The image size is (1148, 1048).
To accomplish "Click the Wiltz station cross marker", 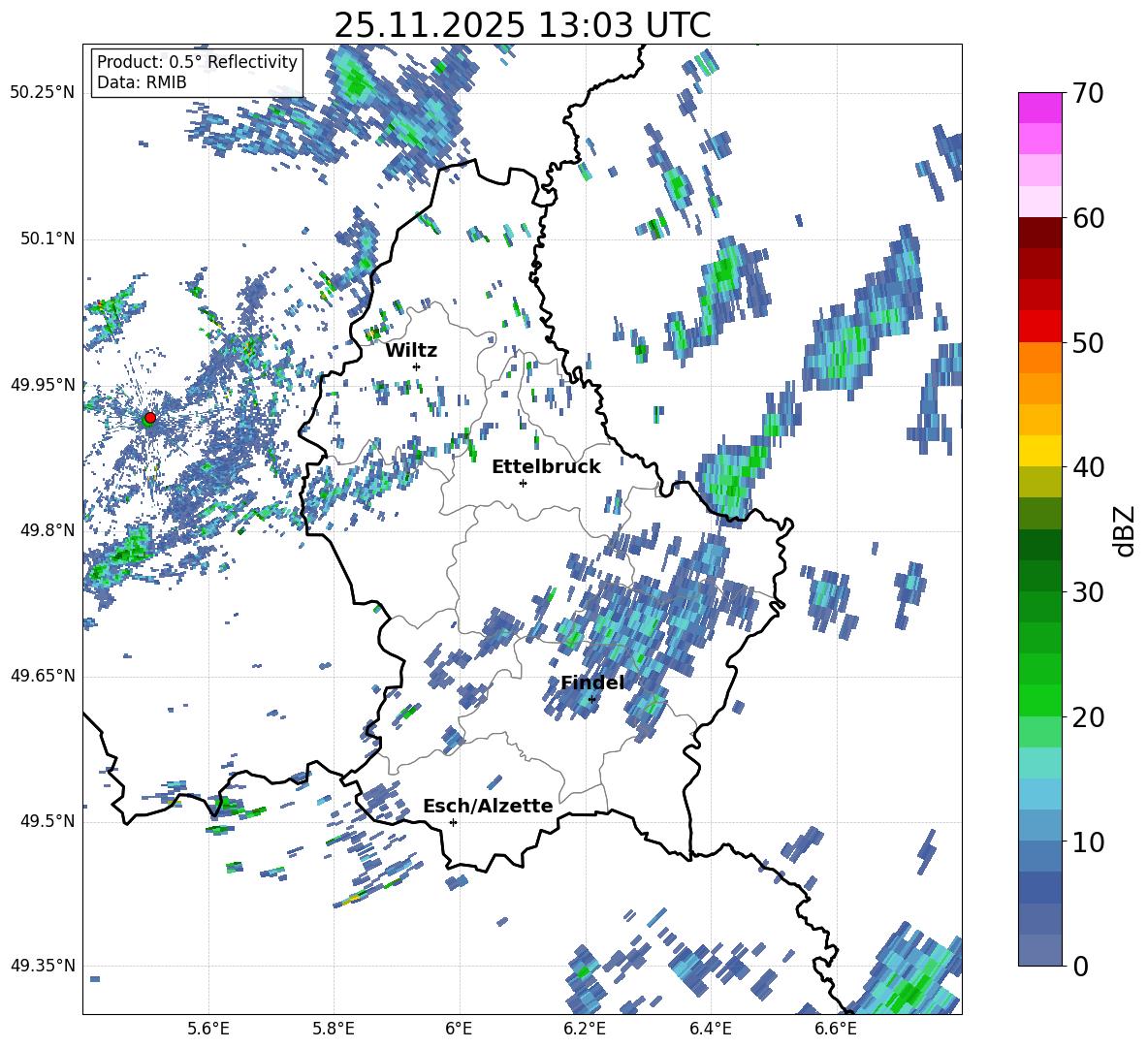I will (x=417, y=366).
